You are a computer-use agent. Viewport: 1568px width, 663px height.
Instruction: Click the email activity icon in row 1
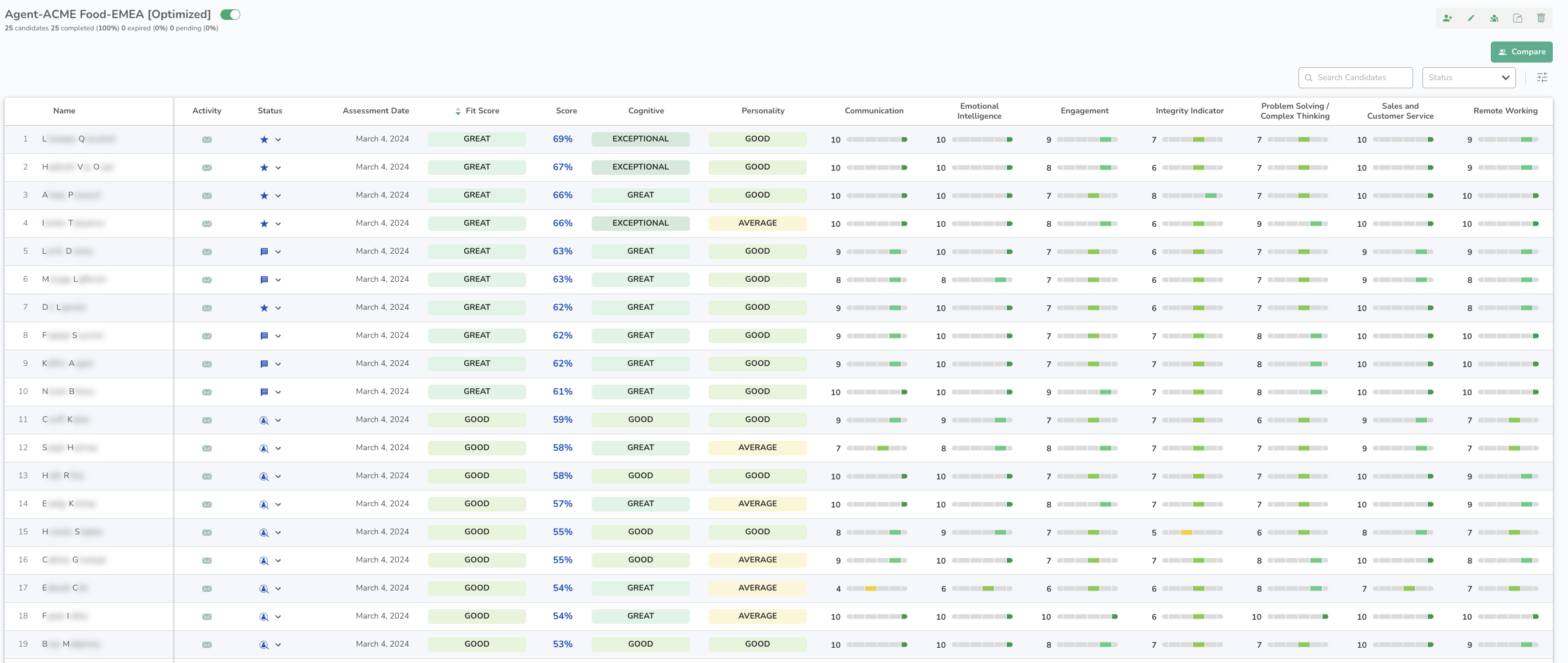[207, 139]
